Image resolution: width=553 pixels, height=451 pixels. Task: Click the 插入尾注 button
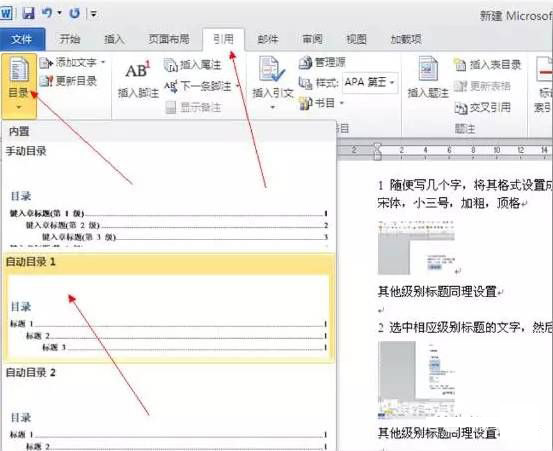tap(193, 65)
